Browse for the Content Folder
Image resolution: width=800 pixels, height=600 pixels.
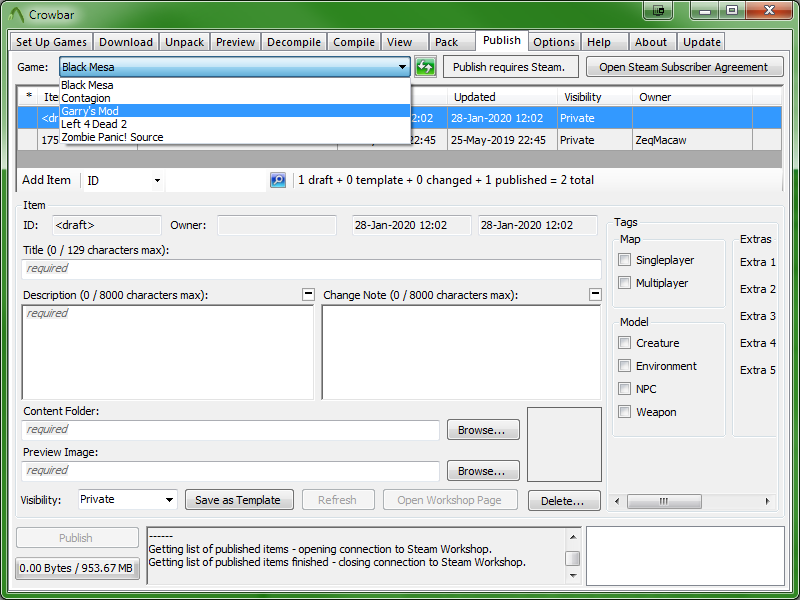point(483,430)
